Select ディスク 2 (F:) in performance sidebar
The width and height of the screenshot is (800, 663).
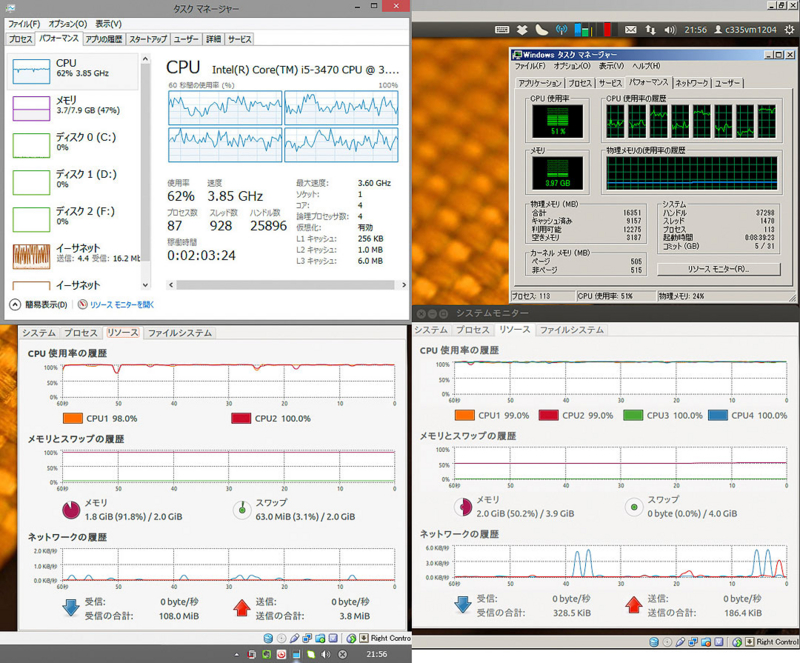click(73, 219)
